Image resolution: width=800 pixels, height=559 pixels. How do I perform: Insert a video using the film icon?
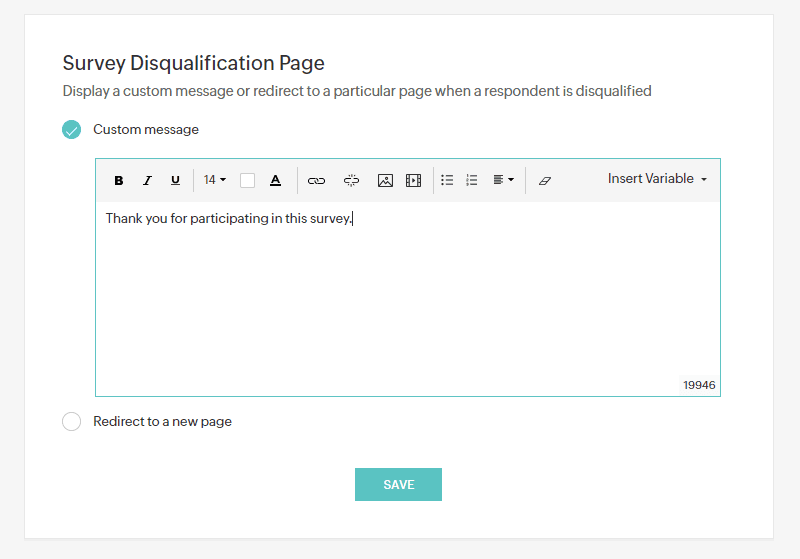click(413, 181)
